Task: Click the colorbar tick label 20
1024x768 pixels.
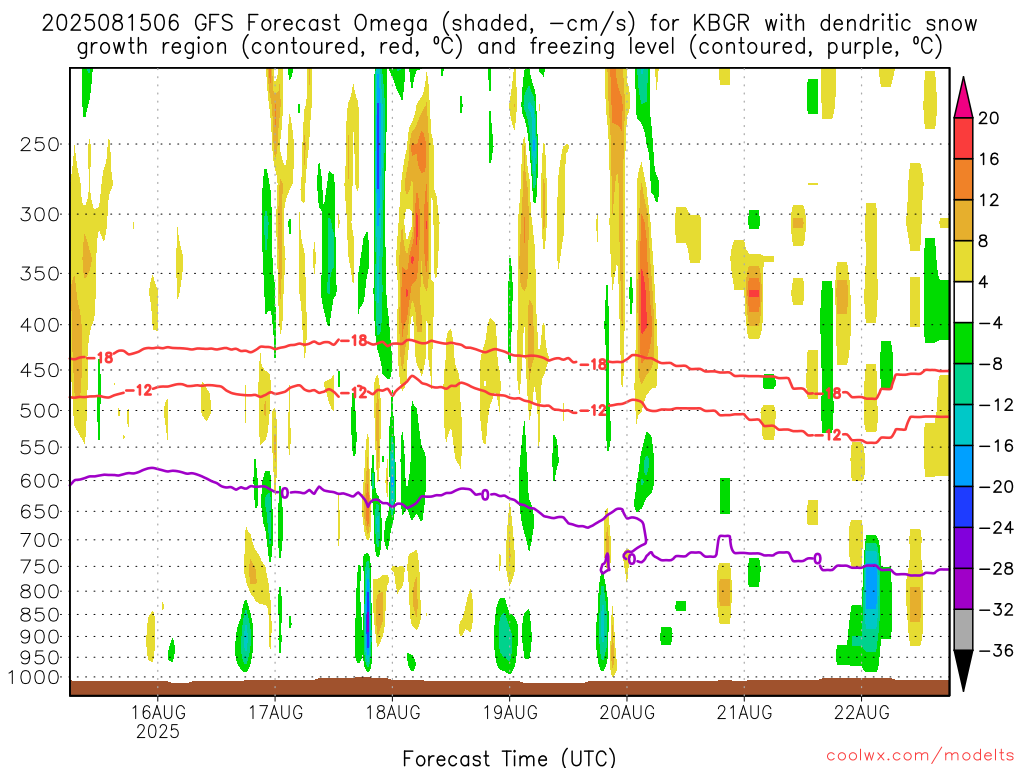Action: coord(989,118)
